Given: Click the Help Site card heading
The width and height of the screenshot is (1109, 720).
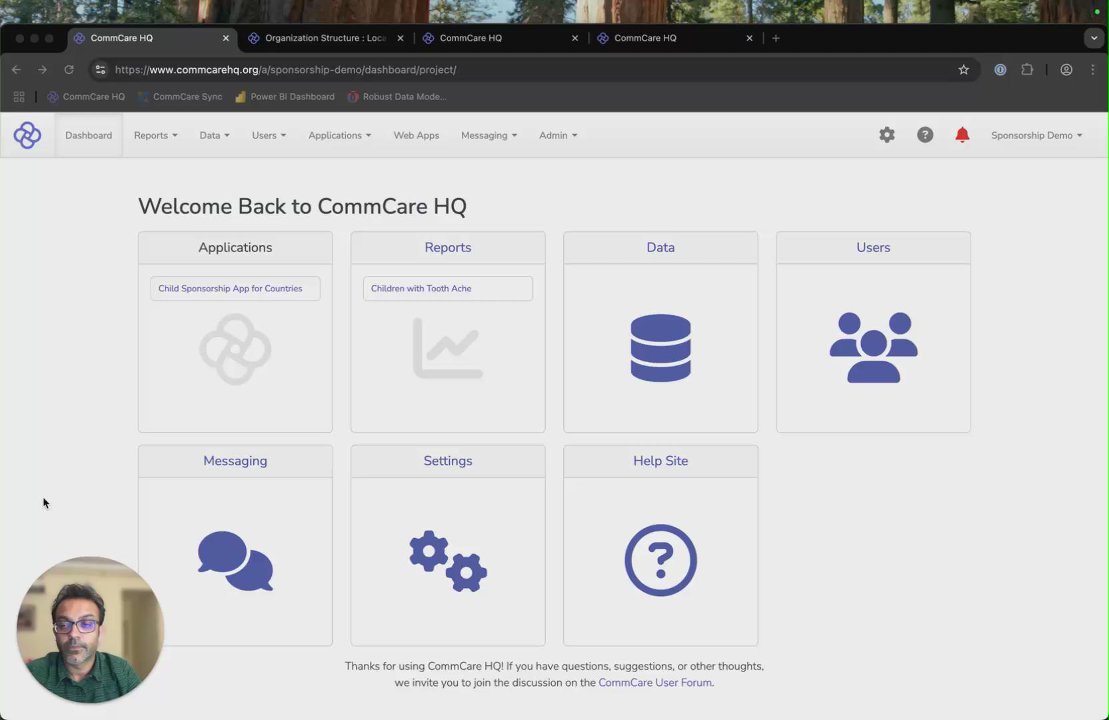Looking at the screenshot, I should pos(661,460).
